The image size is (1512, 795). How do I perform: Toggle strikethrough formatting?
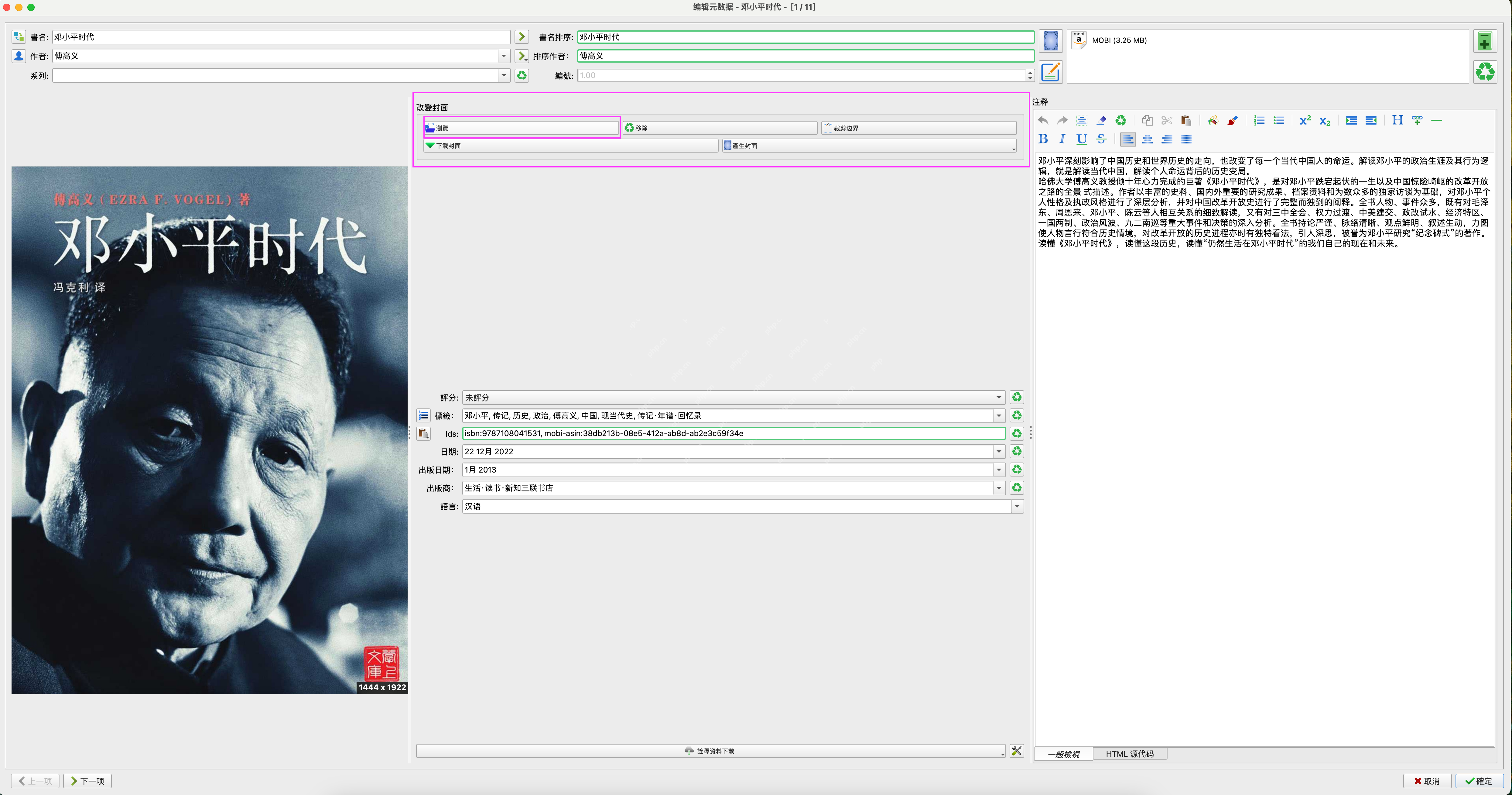[x=1101, y=139]
